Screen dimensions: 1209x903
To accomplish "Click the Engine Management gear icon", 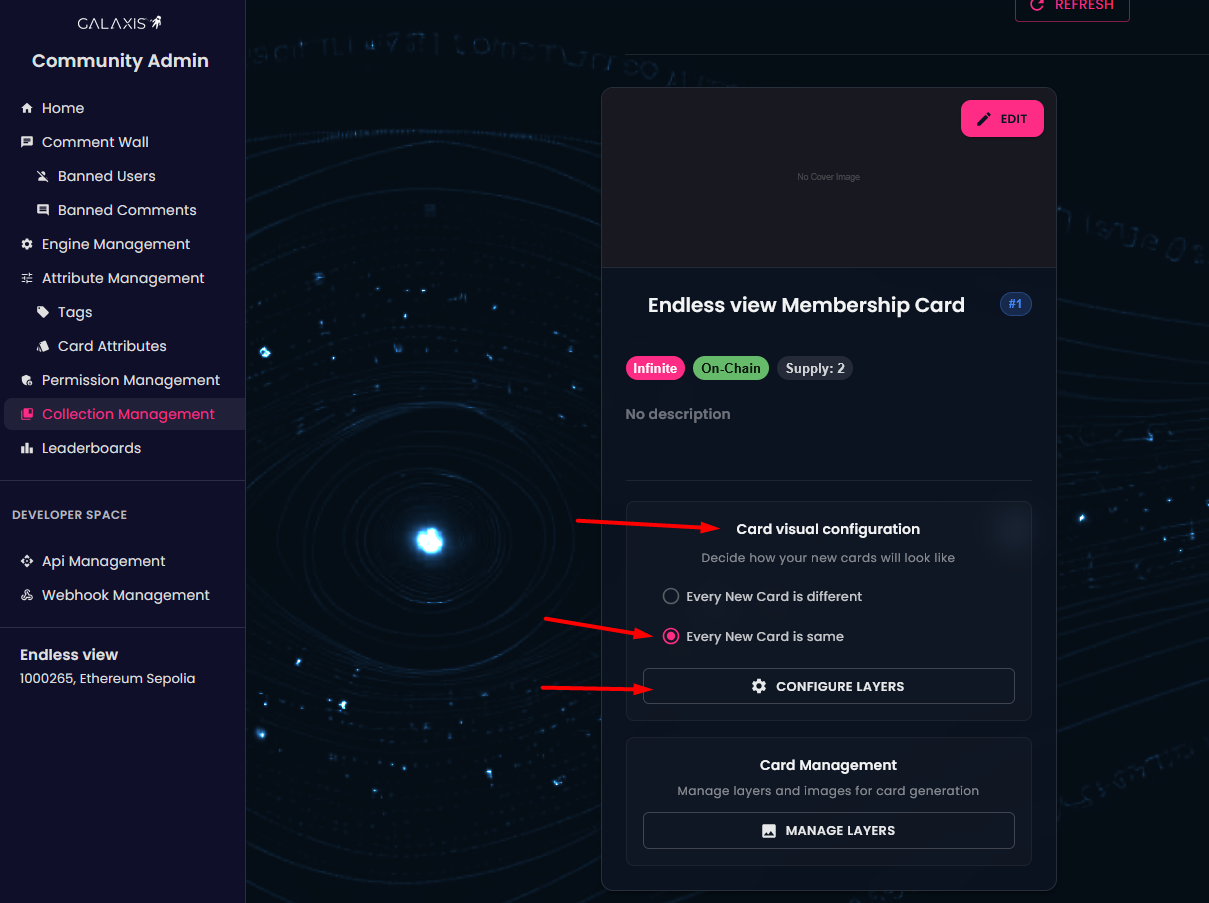I will [x=27, y=244].
